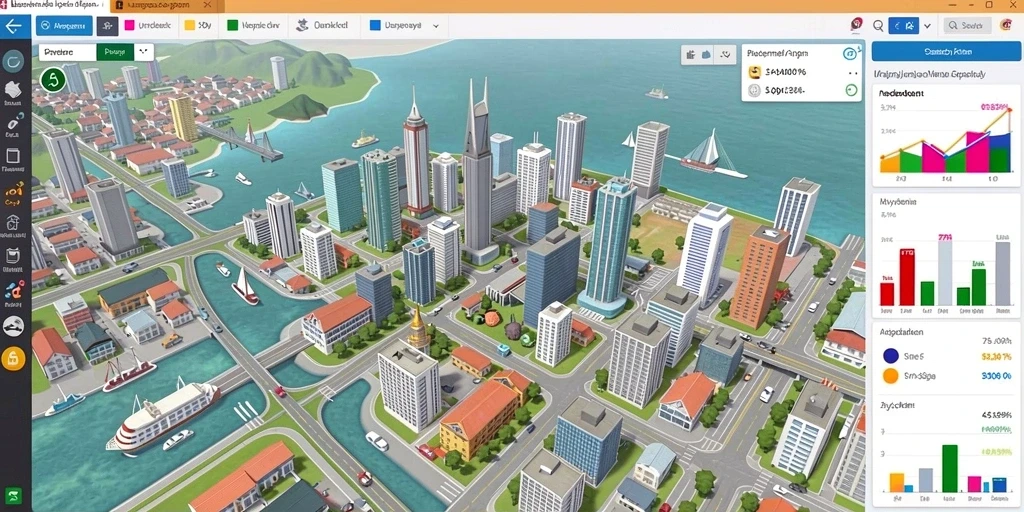Select the circular refresh icon atop sidebar
This screenshot has width=1024, height=512.
(13, 61)
